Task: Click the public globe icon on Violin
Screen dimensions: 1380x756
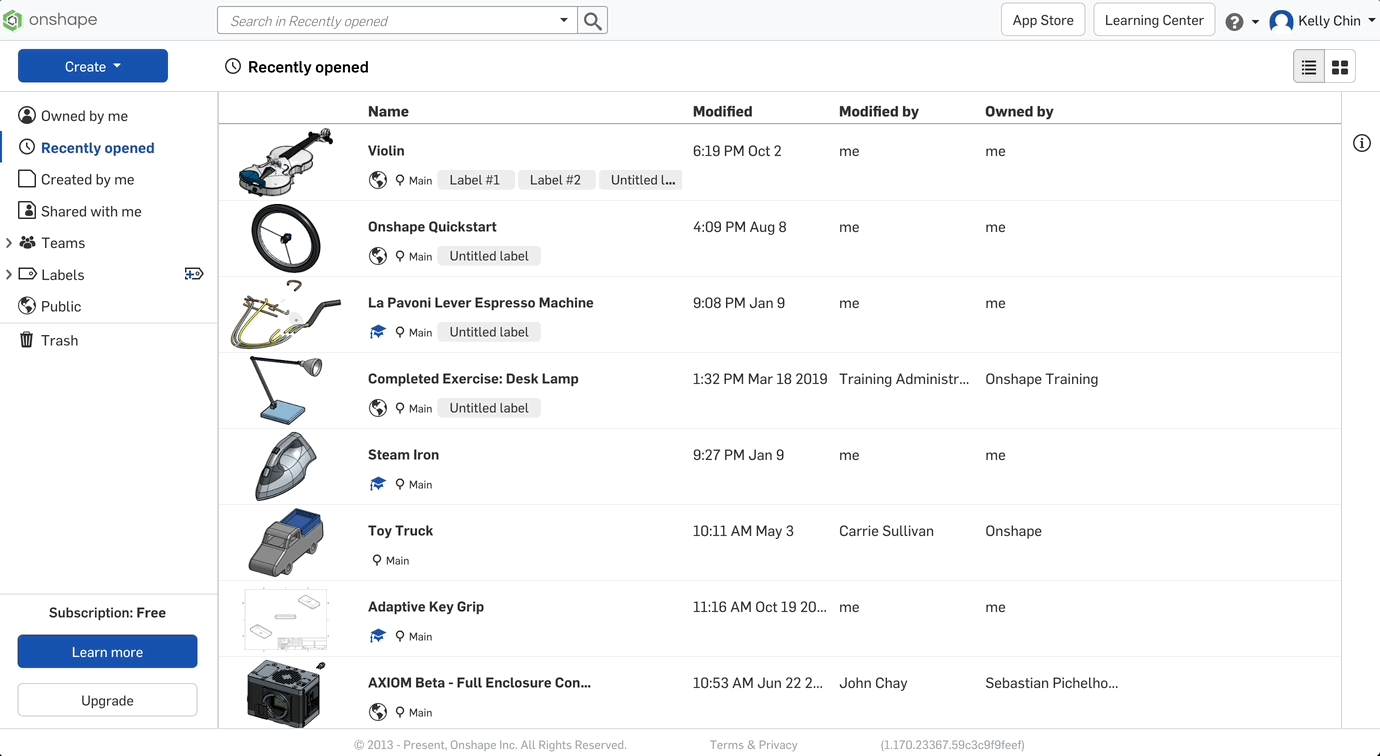Action: [378, 180]
